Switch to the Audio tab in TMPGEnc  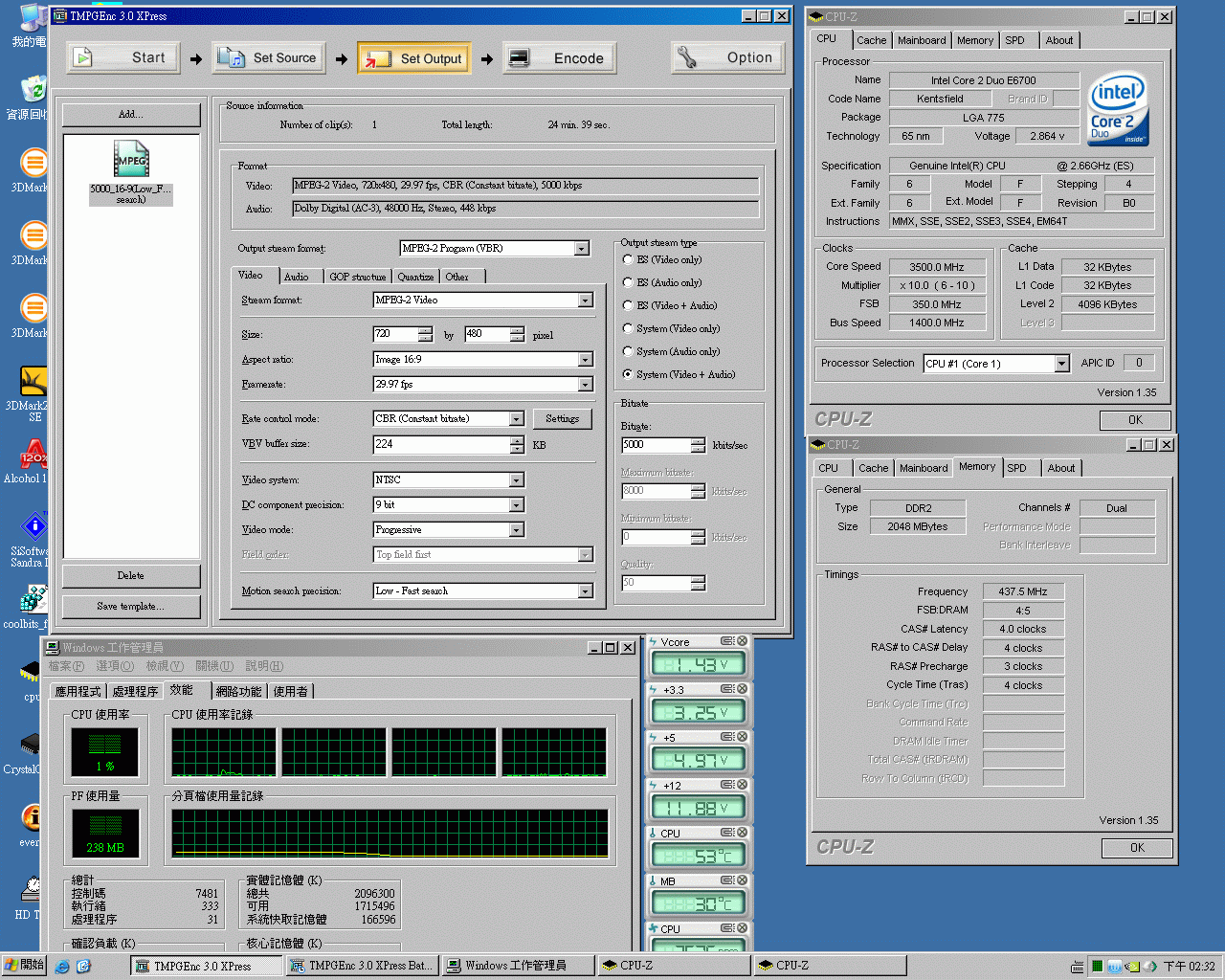tap(297, 277)
